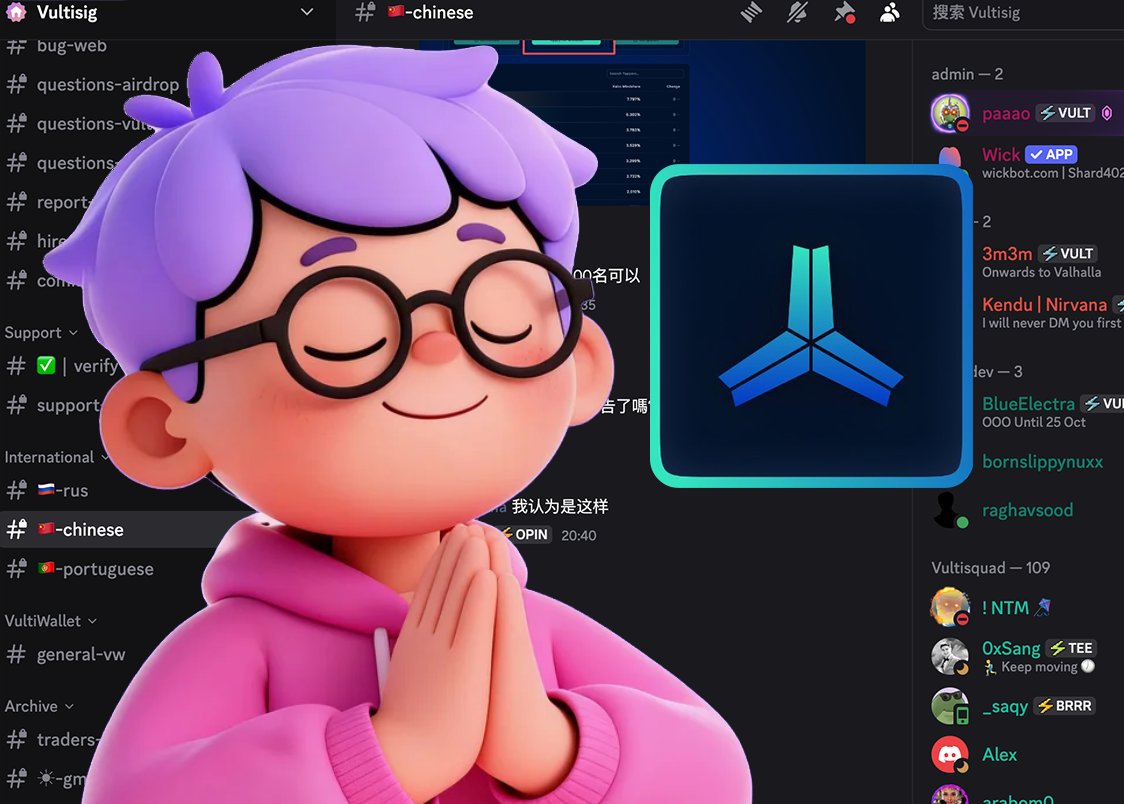This screenshot has height=804, width=1124.
Task: Click raghavsood's avatar
Action: point(950,510)
